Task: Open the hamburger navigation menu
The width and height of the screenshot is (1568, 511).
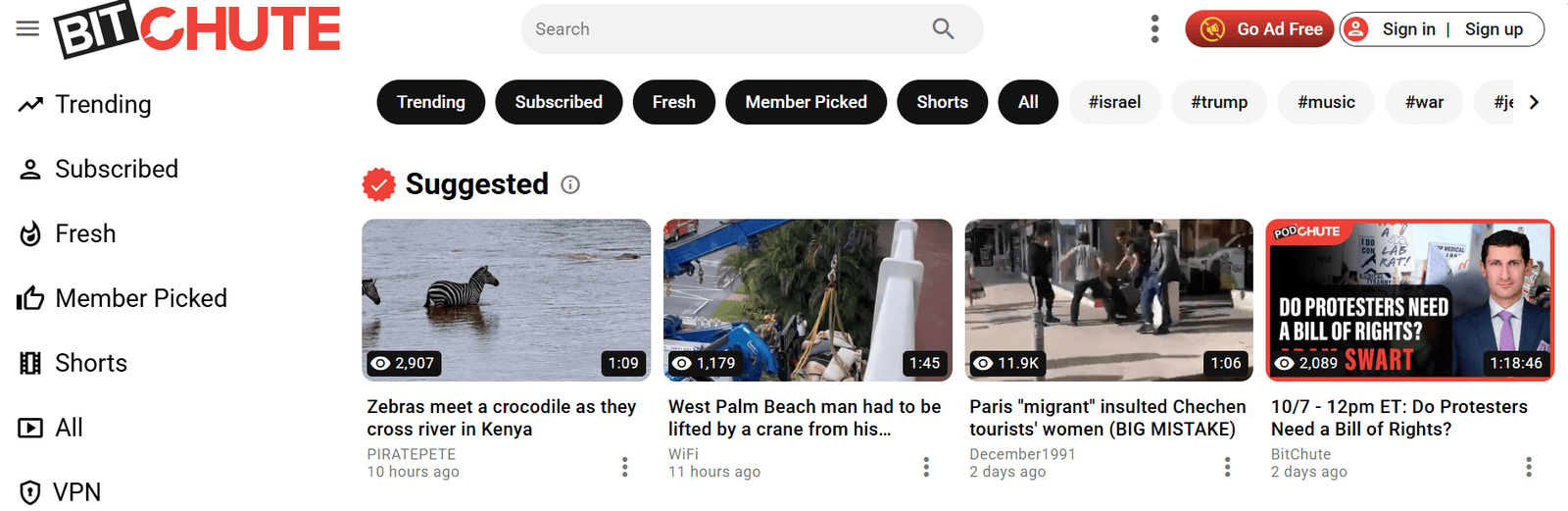Action: pyautogui.click(x=27, y=28)
